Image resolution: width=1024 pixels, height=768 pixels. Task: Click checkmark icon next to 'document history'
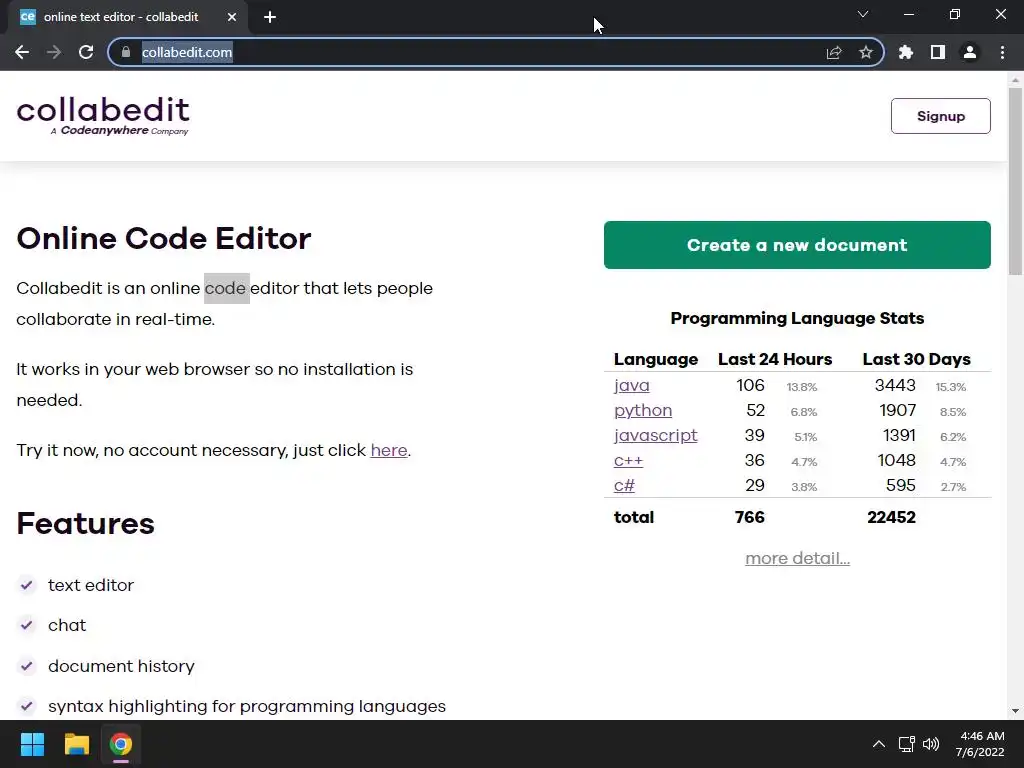point(26,665)
